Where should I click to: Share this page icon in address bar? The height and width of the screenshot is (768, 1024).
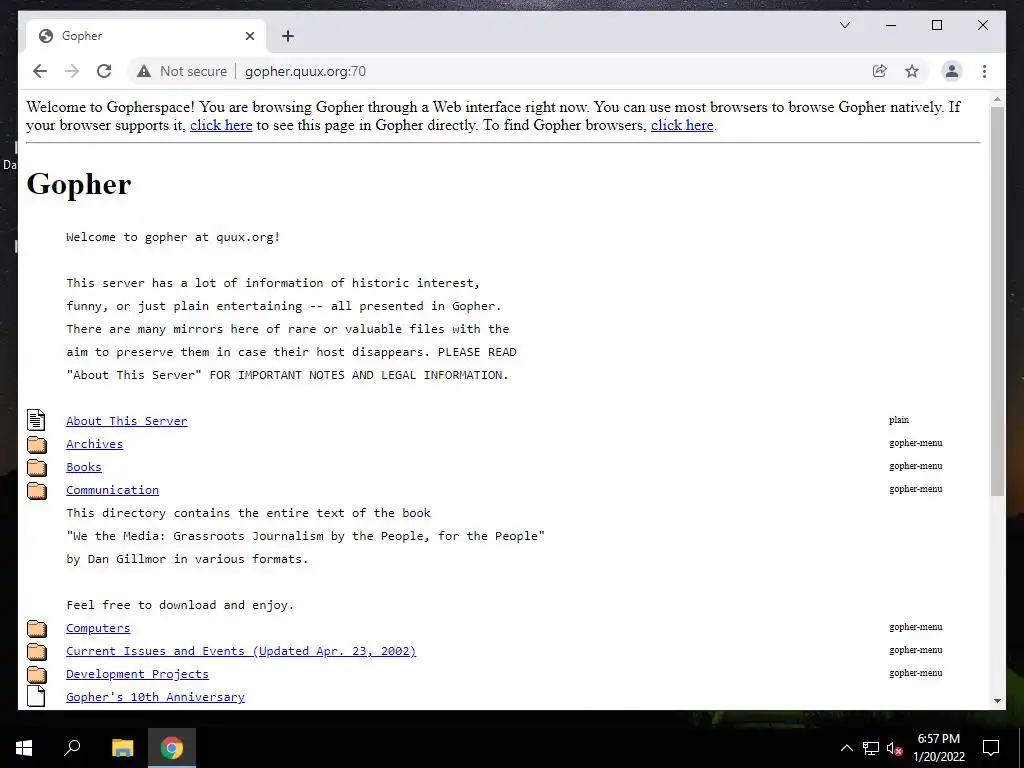pyautogui.click(x=880, y=71)
